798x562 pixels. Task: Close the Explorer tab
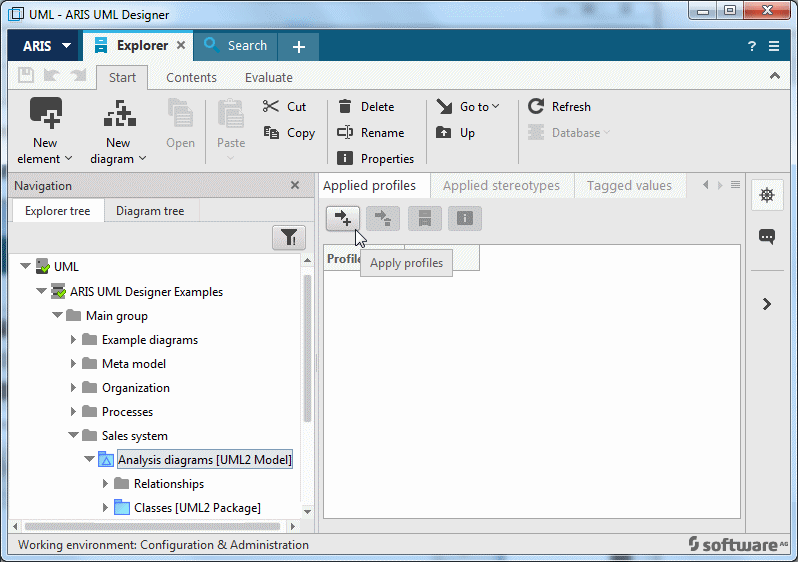[x=181, y=45]
